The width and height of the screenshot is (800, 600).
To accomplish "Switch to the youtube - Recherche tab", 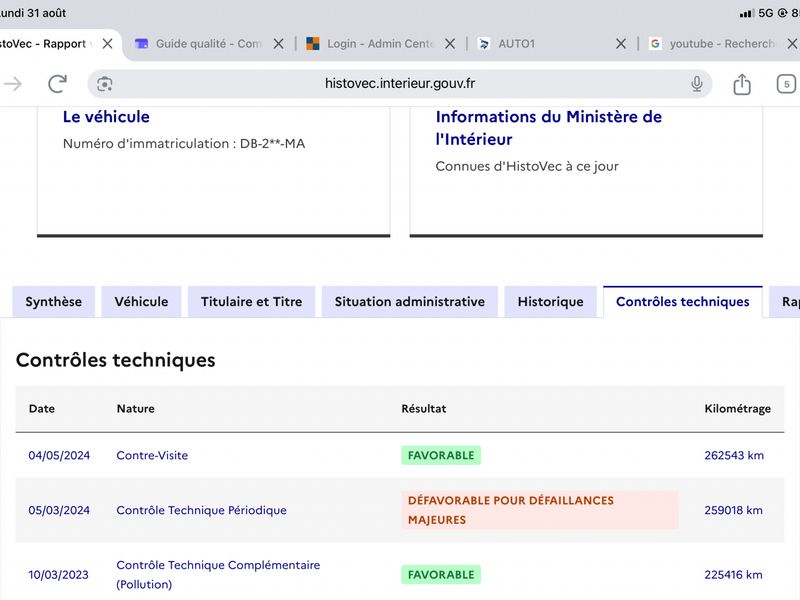I will click(712, 44).
